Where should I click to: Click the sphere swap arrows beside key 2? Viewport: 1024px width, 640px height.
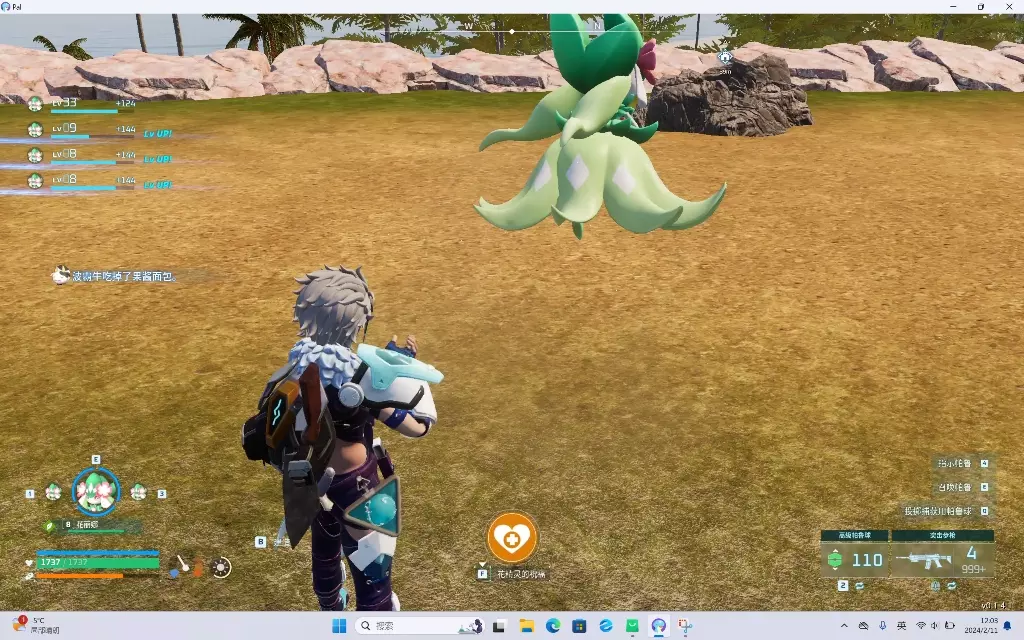tap(859, 586)
